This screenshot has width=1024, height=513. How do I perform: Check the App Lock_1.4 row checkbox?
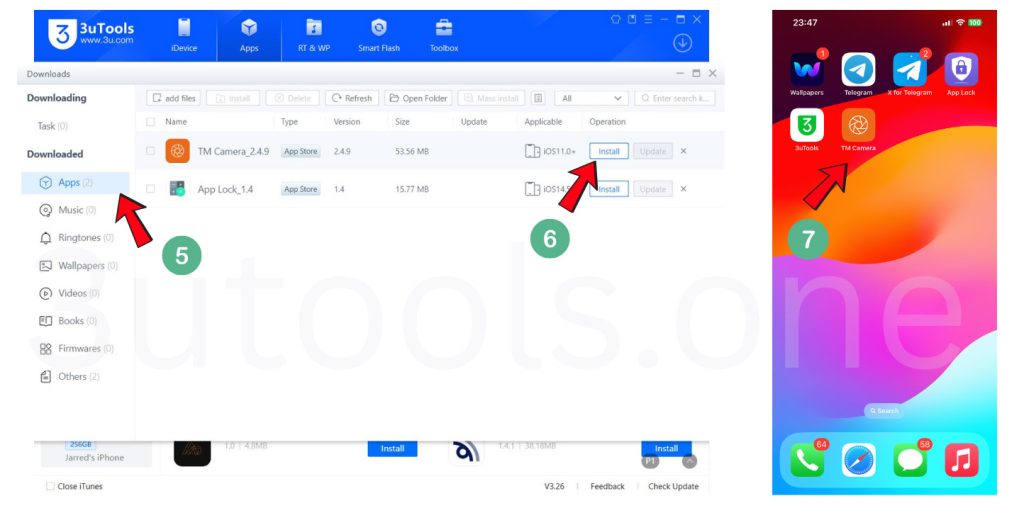[x=151, y=189]
